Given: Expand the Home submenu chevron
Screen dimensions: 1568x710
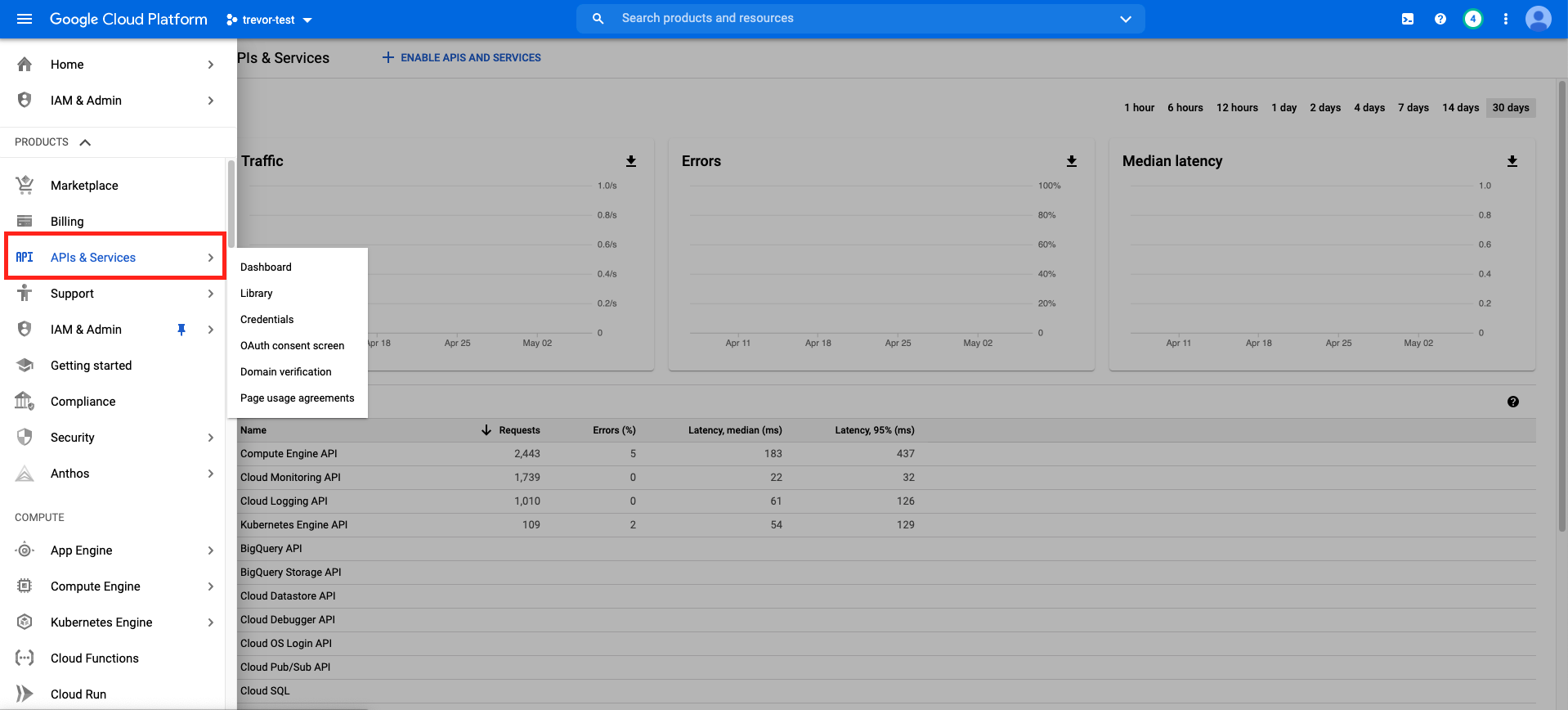Looking at the screenshot, I should coord(211,65).
